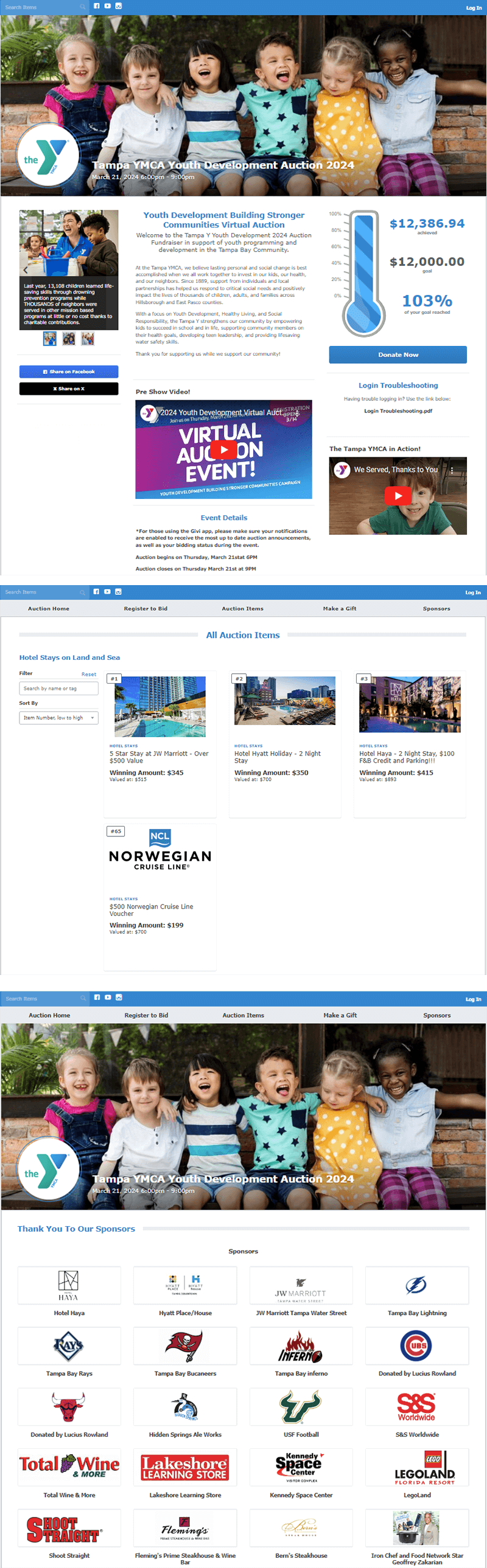Show next slide in the photo carousel
This screenshot has width=487, height=1568.
[x=112, y=269]
